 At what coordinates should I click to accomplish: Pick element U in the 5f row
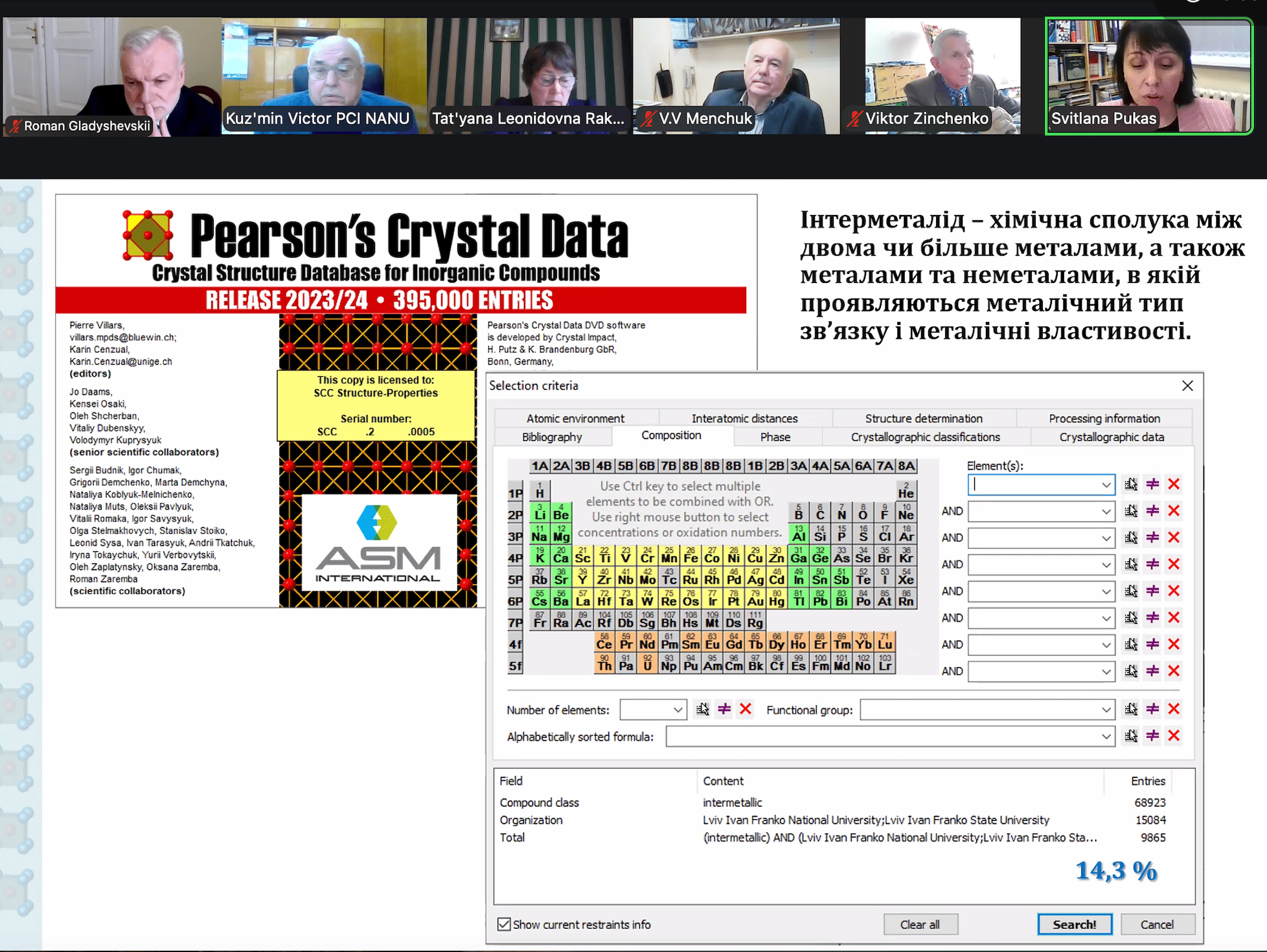coord(647,663)
